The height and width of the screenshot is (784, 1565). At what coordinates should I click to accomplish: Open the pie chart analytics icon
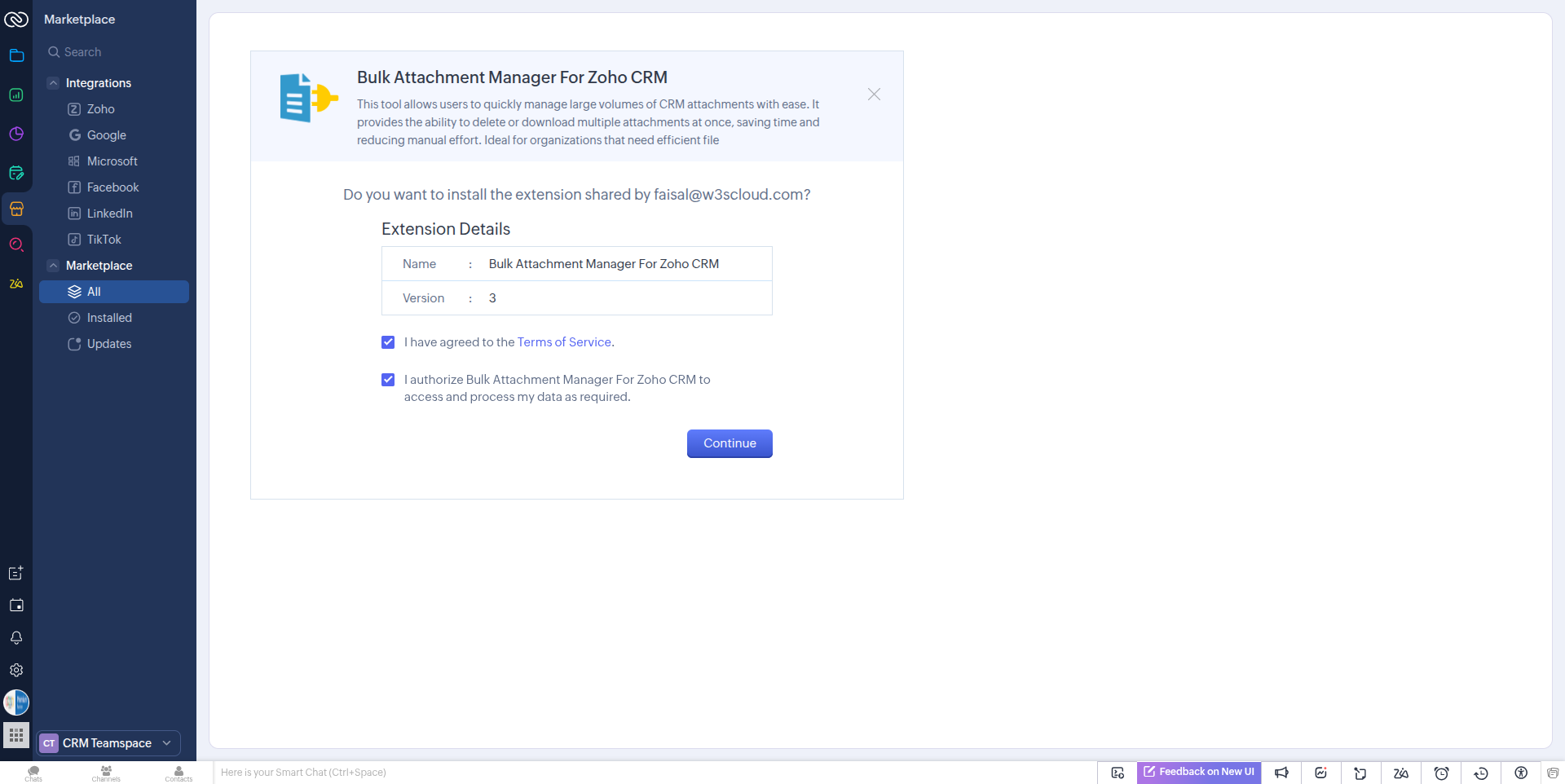click(x=16, y=134)
